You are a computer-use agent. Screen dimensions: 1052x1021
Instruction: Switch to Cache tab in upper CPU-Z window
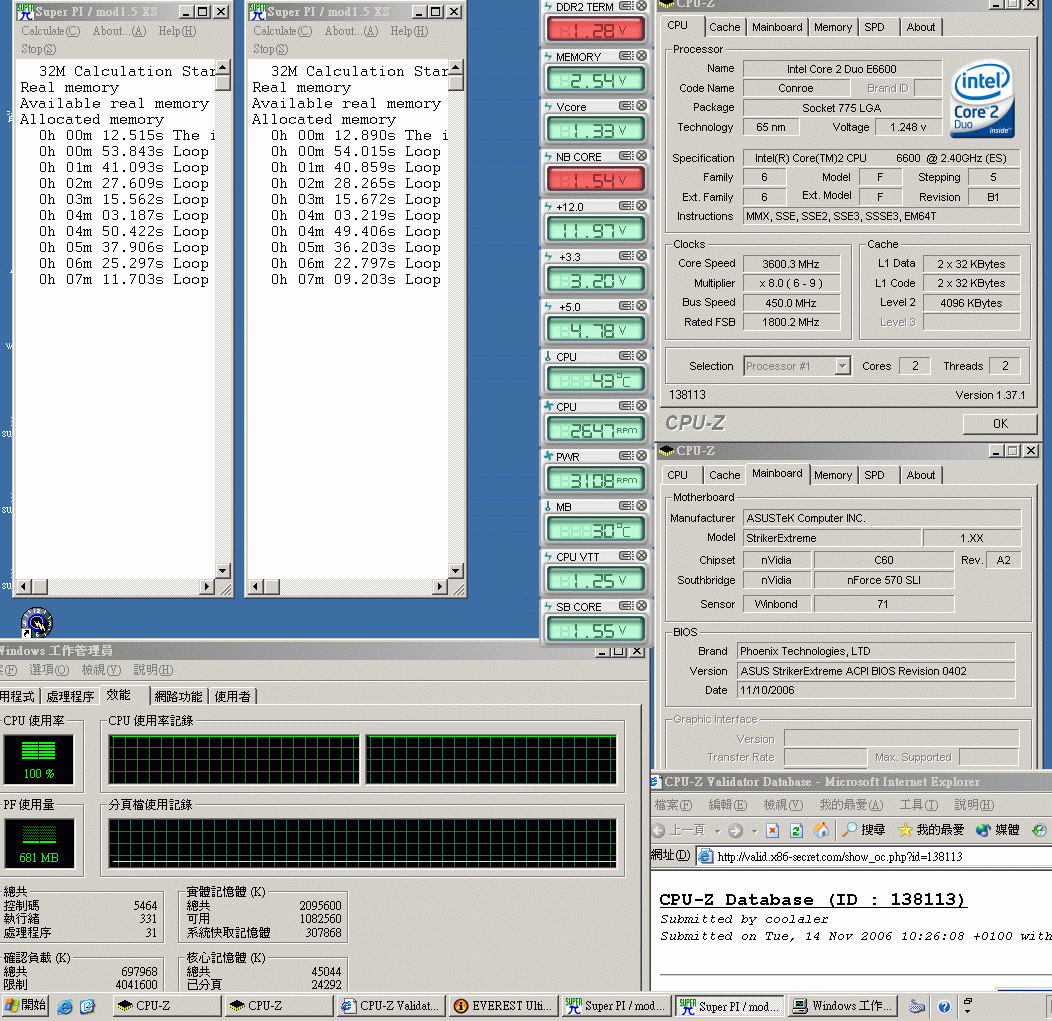click(725, 27)
